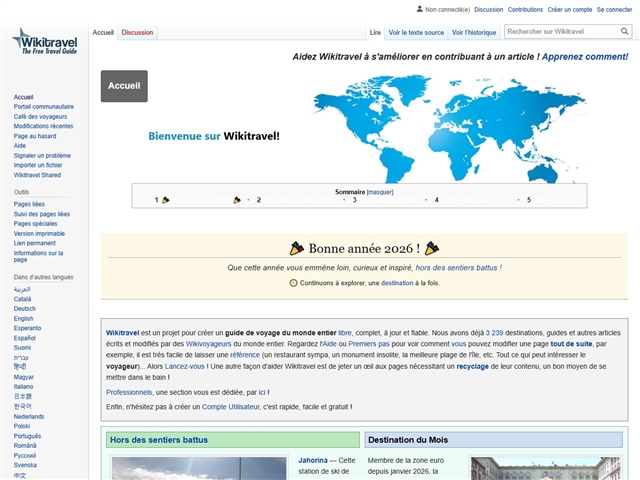
Task: Switch to the Italiano language version
Action: click(23, 387)
